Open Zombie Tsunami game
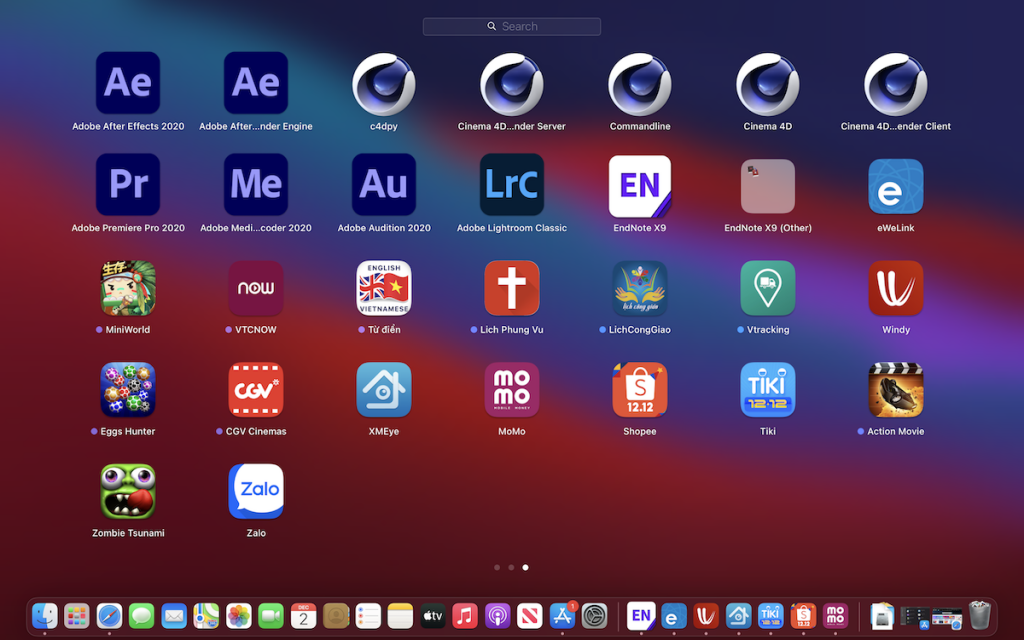The height and width of the screenshot is (640, 1024). pyautogui.click(x=127, y=490)
